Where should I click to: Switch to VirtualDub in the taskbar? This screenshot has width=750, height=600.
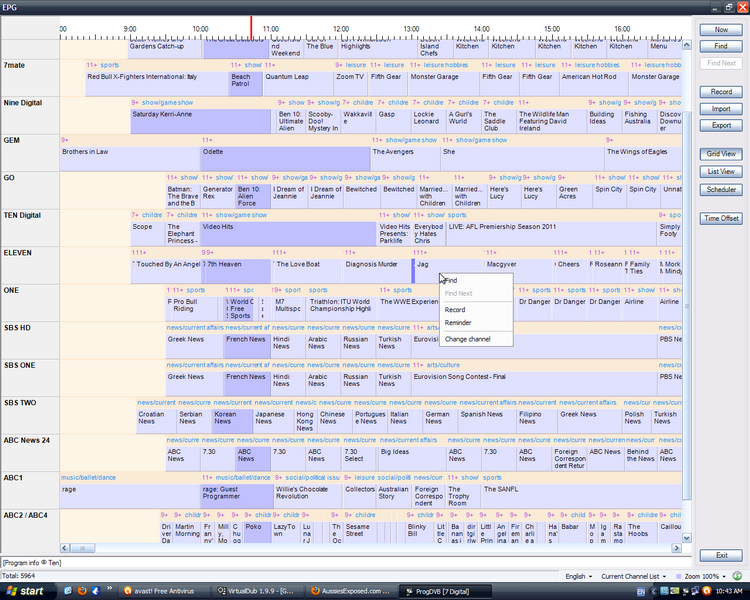(257, 591)
